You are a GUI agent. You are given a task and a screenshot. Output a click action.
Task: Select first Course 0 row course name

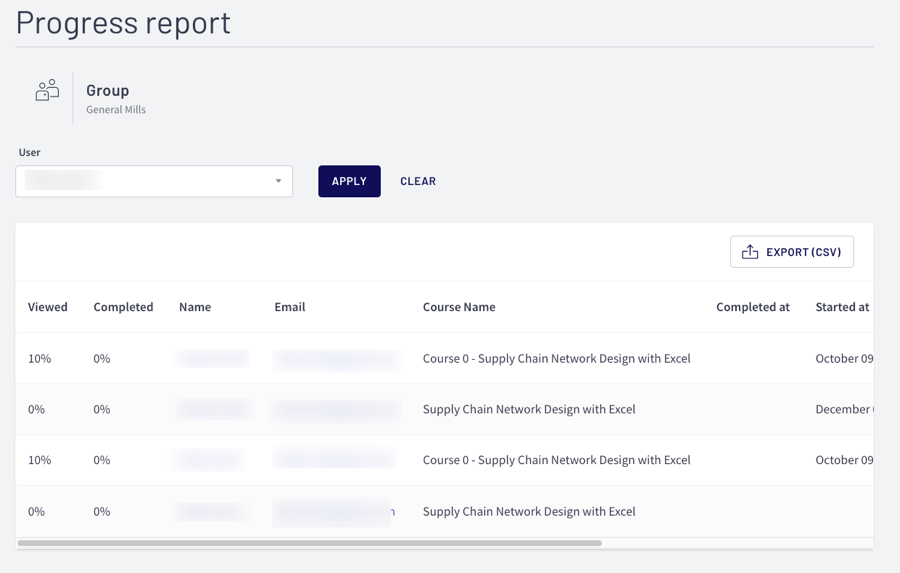[x=556, y=358]
